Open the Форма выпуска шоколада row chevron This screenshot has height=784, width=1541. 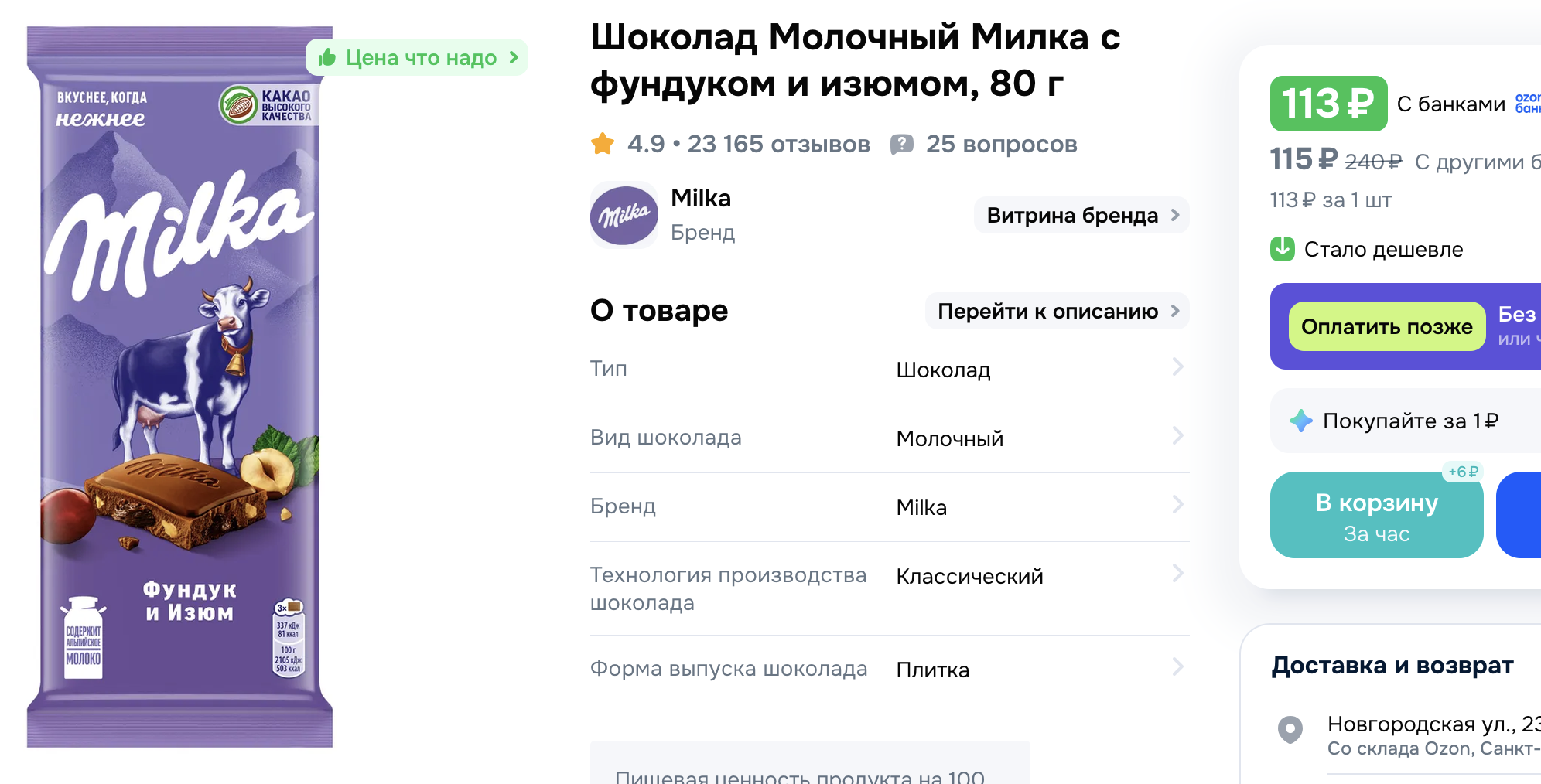[x=1177, y=667]
